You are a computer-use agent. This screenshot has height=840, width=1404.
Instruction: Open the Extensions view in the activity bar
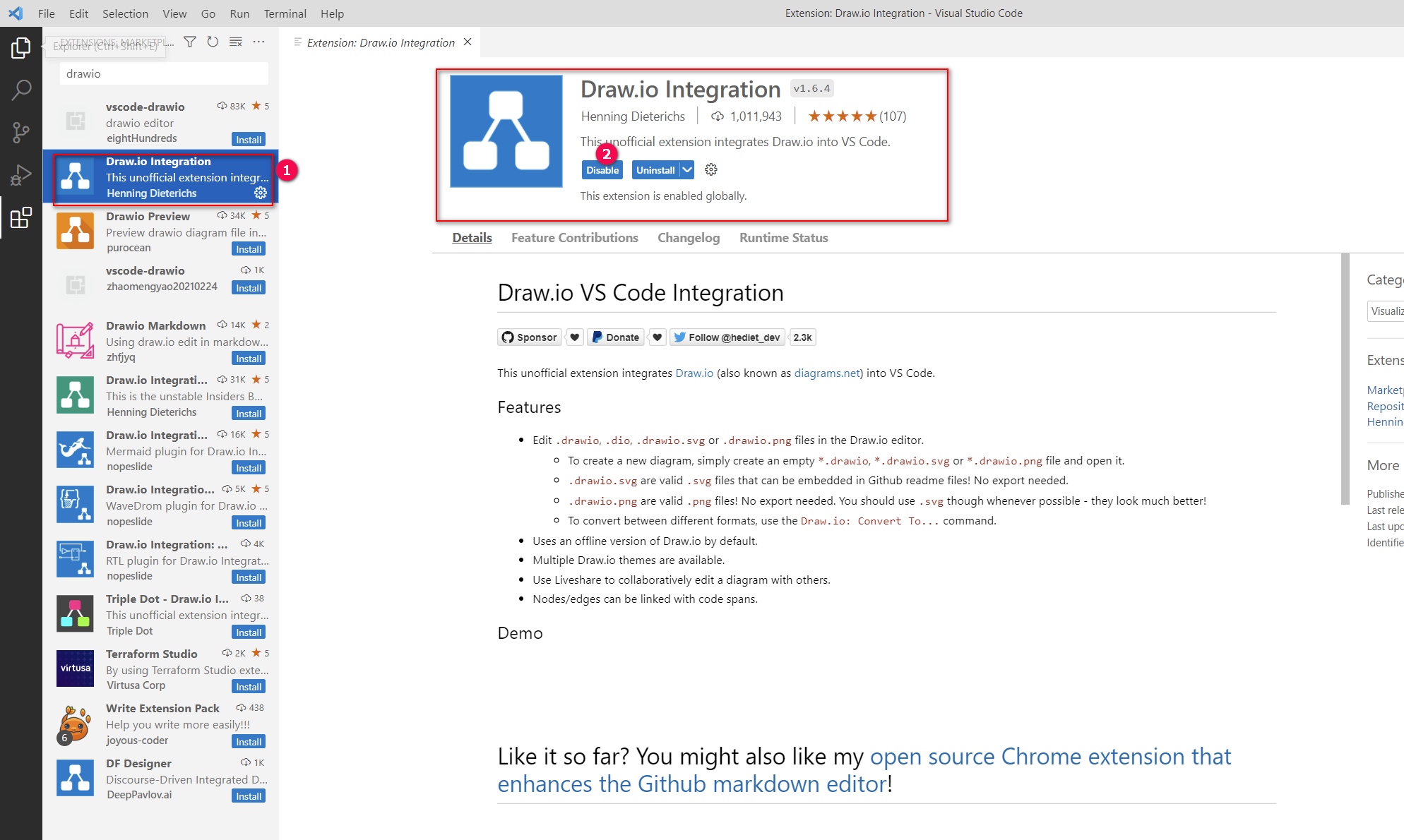21,217
